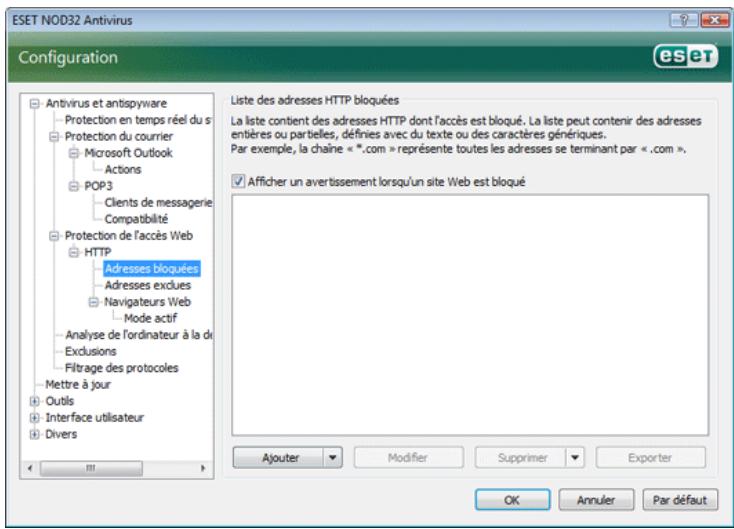Select Interface utilisateur tree item

(94, 418)
